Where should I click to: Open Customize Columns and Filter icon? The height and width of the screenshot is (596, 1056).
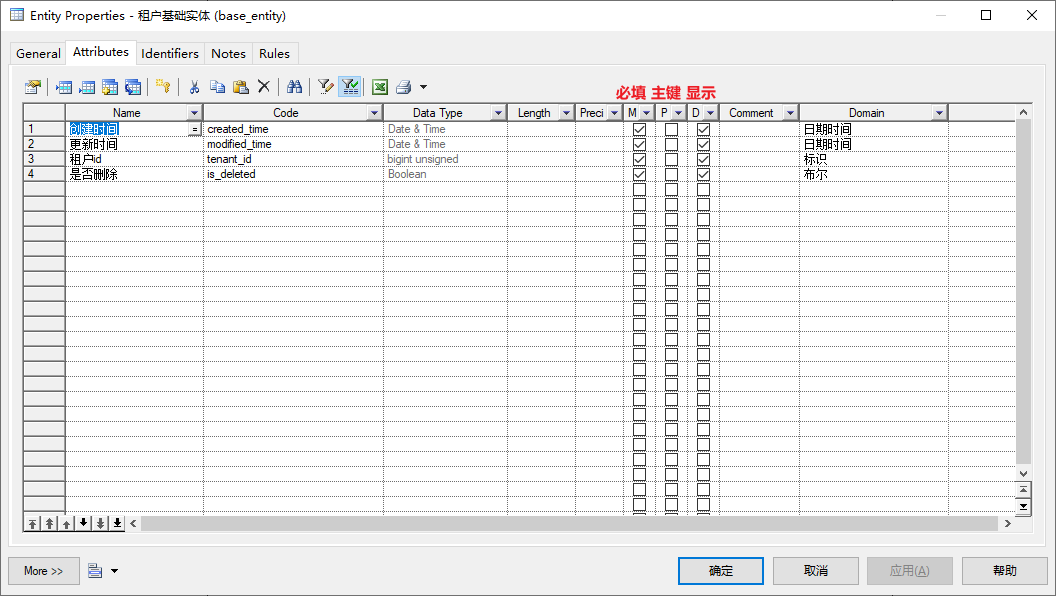click(325, 87)
